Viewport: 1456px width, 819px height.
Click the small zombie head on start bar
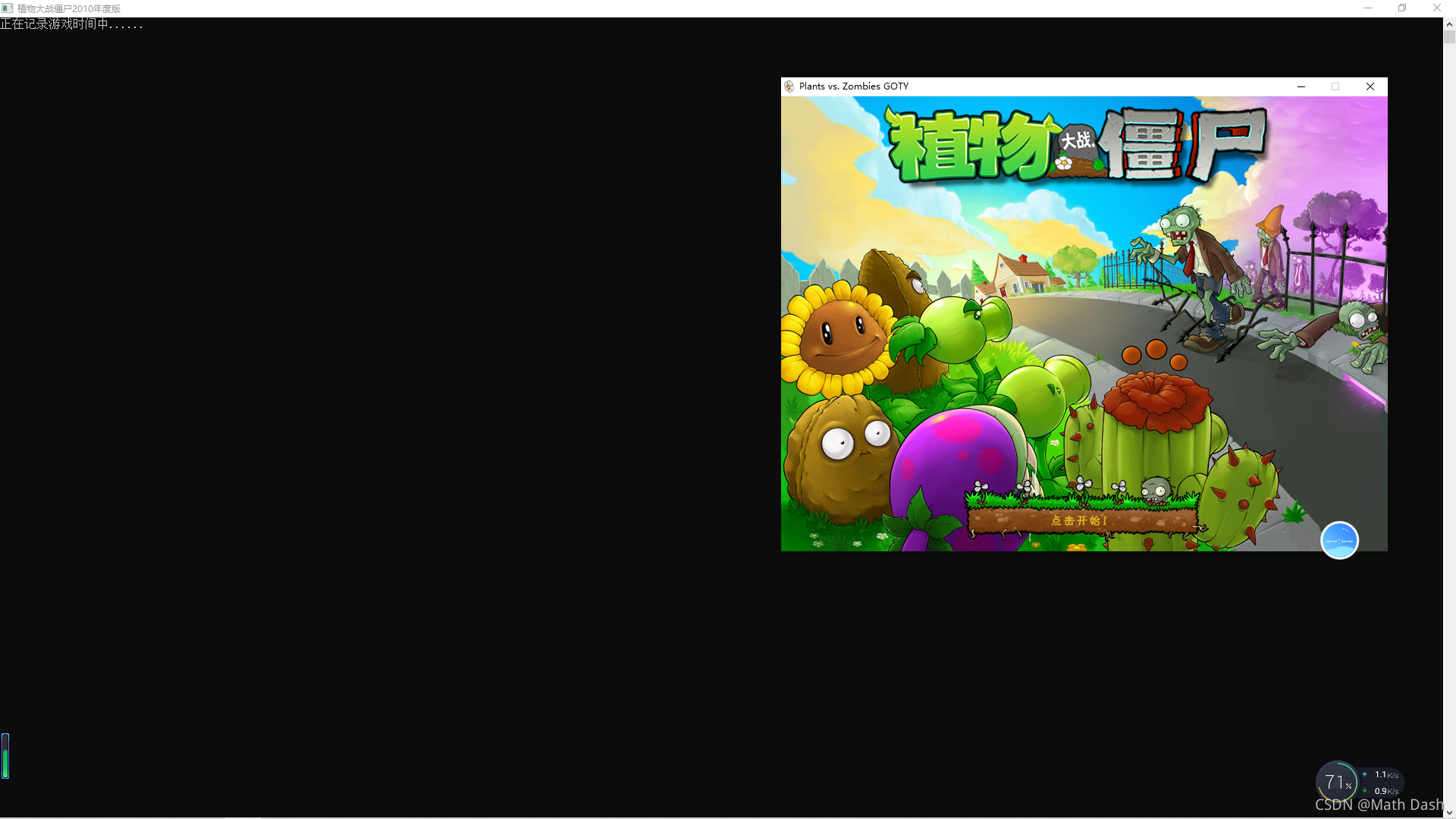1156,491
